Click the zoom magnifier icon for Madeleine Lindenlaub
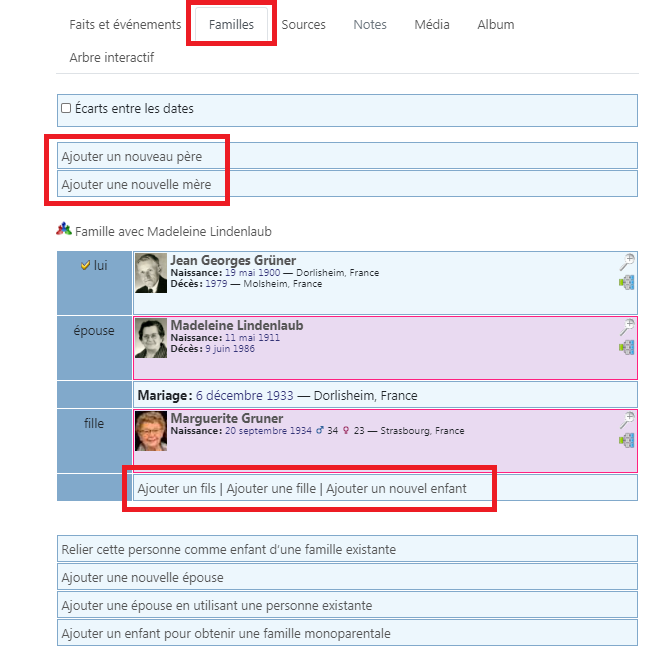 627,328
